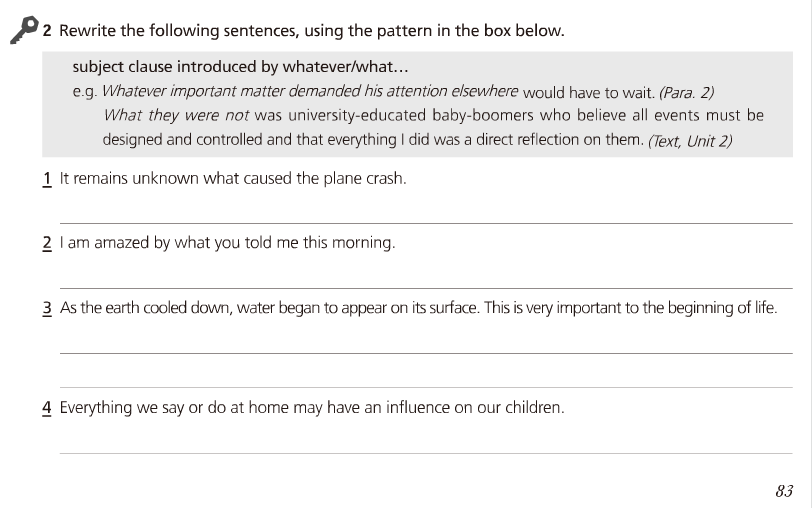Click the sentence 'As the earth cooled down'

coord(418,308)
